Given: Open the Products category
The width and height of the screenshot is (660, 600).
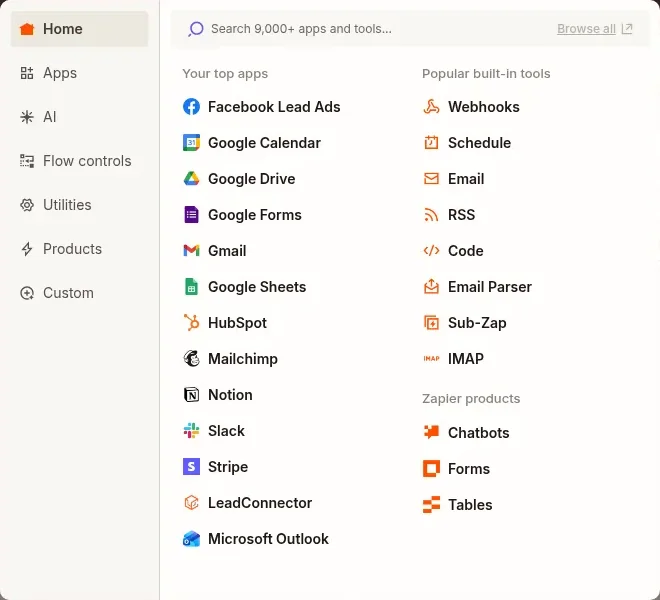Looking at the screenshot, I should click(80, 249).
